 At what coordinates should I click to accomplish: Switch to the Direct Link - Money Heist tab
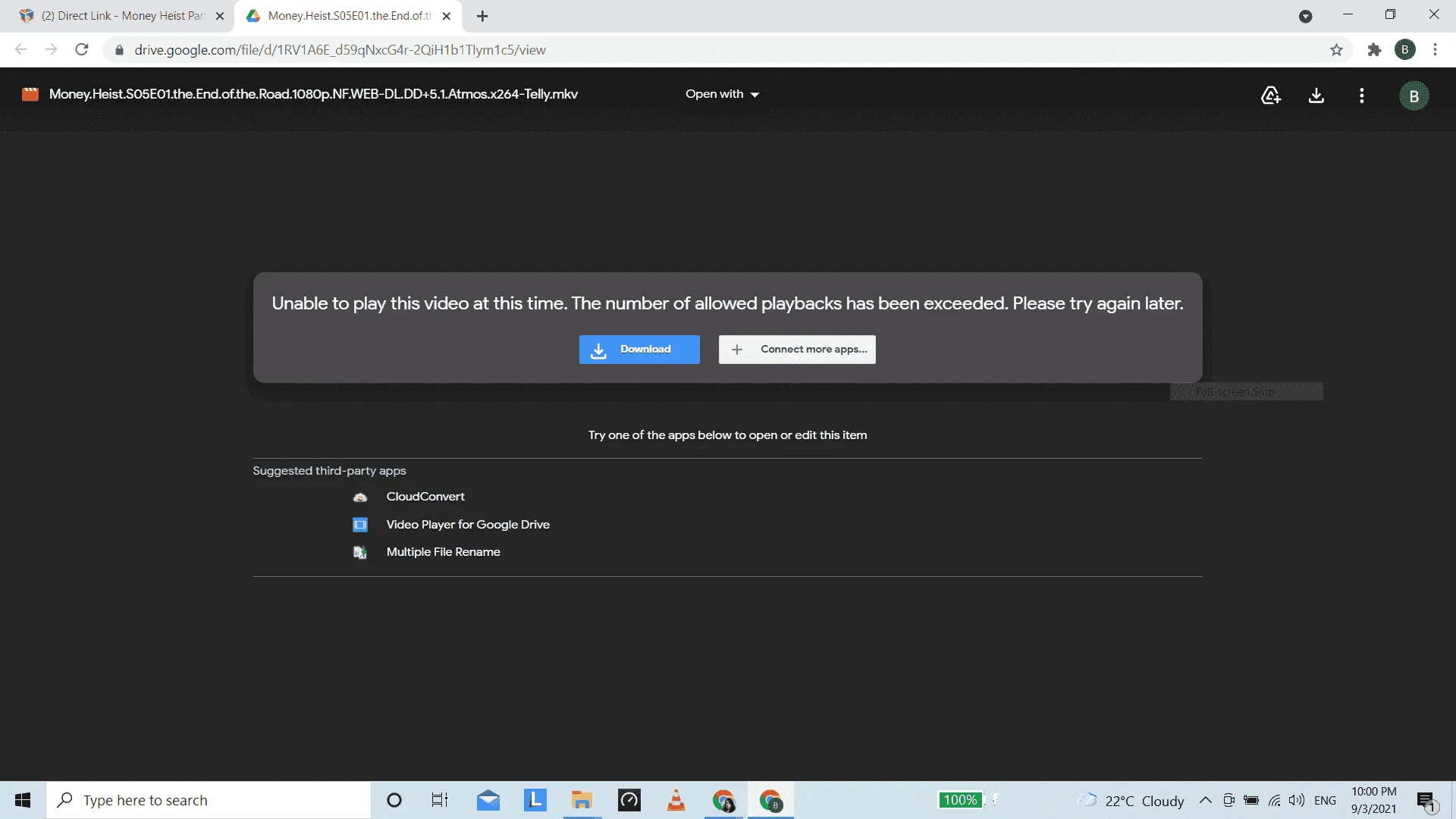pyautogui.click(x=122, y=16)
